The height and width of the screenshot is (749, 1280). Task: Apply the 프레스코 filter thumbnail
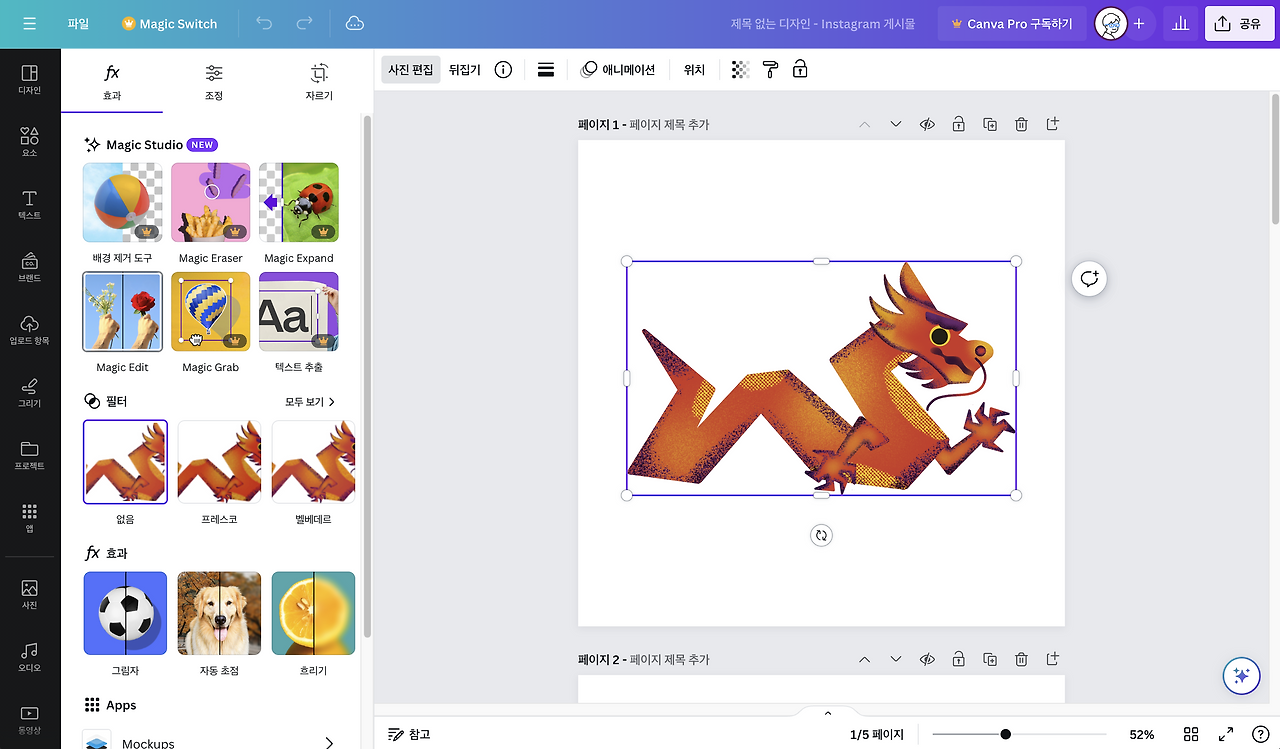point(219,462)
